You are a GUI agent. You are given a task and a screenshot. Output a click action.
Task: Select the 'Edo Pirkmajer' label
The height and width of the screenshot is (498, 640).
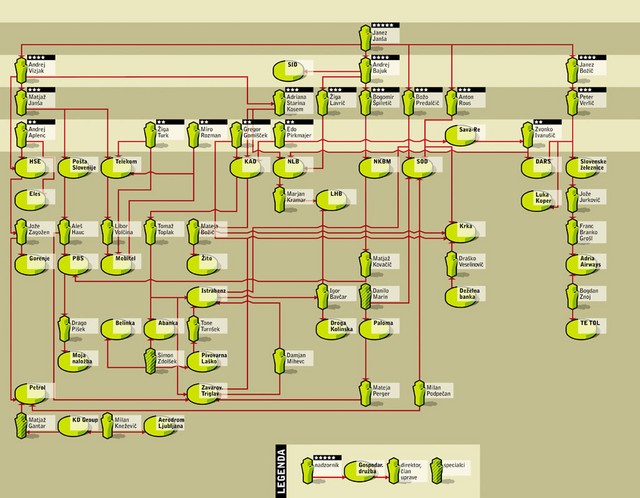point(299,132)
